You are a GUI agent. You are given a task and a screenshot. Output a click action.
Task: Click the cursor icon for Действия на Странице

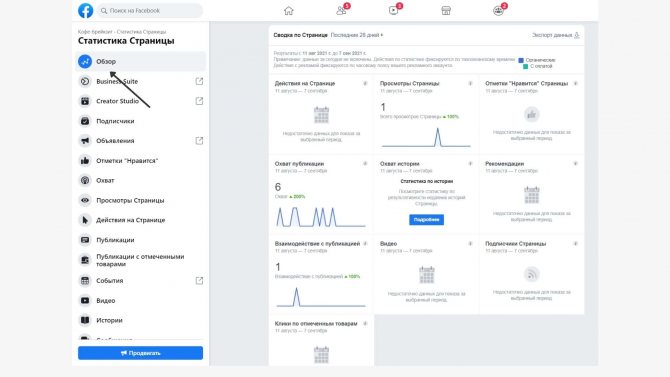click(x=85, y=220)
